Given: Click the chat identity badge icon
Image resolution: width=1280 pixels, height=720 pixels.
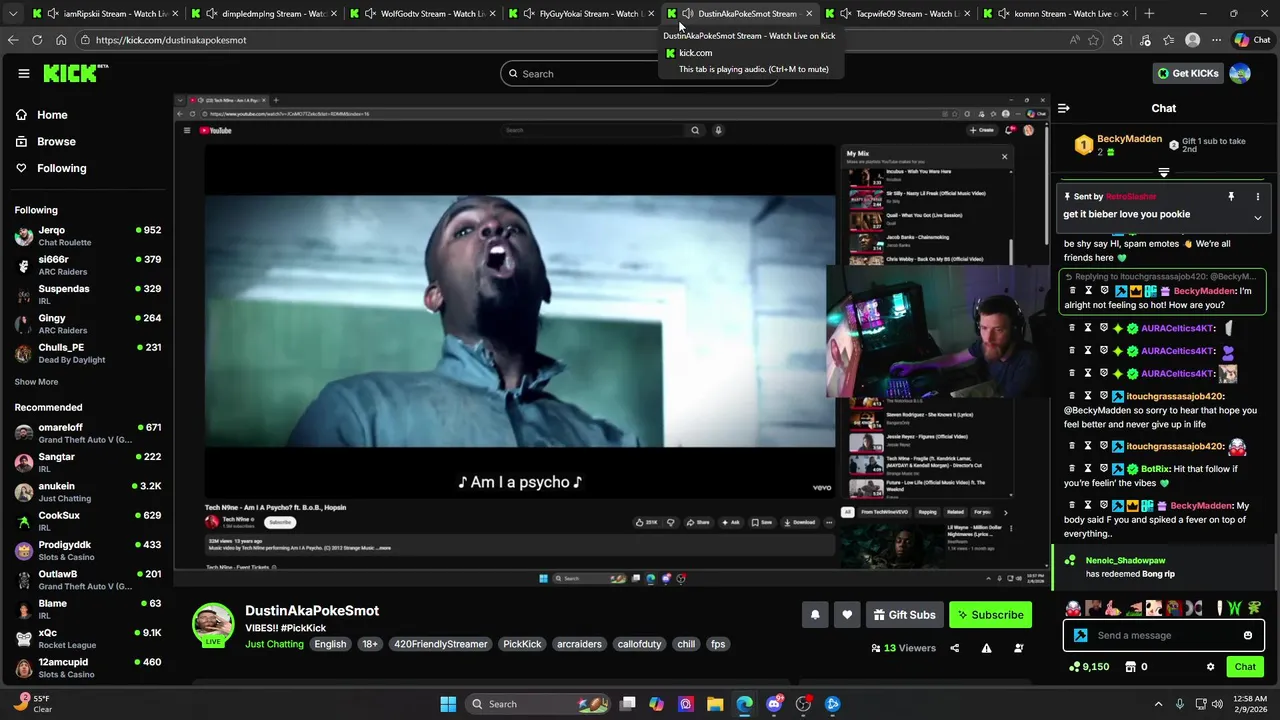Looking at the screenshot, I should (1080, 635).
